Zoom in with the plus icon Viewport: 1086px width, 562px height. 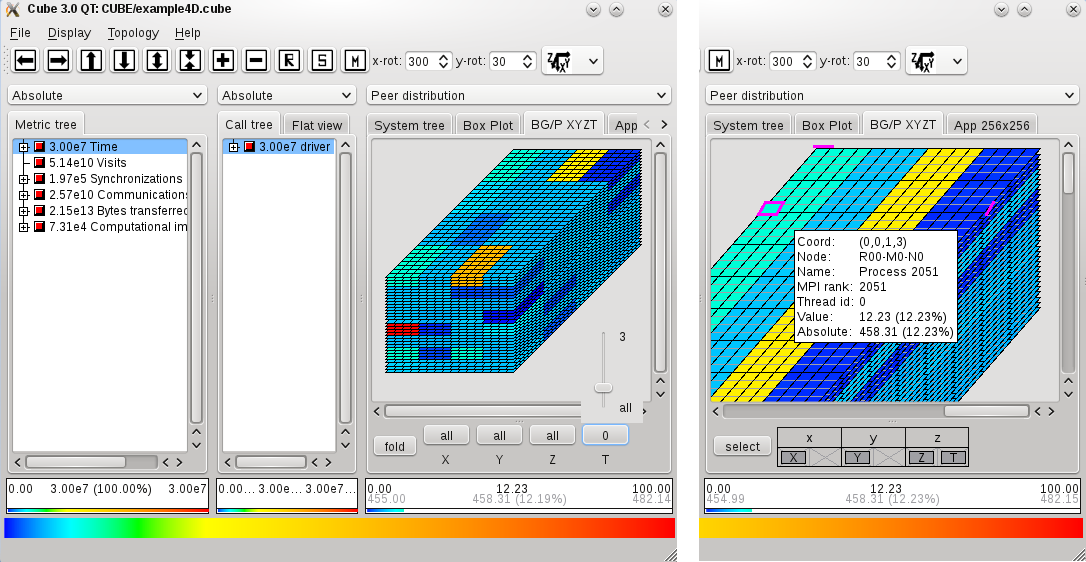click(223, 61)
